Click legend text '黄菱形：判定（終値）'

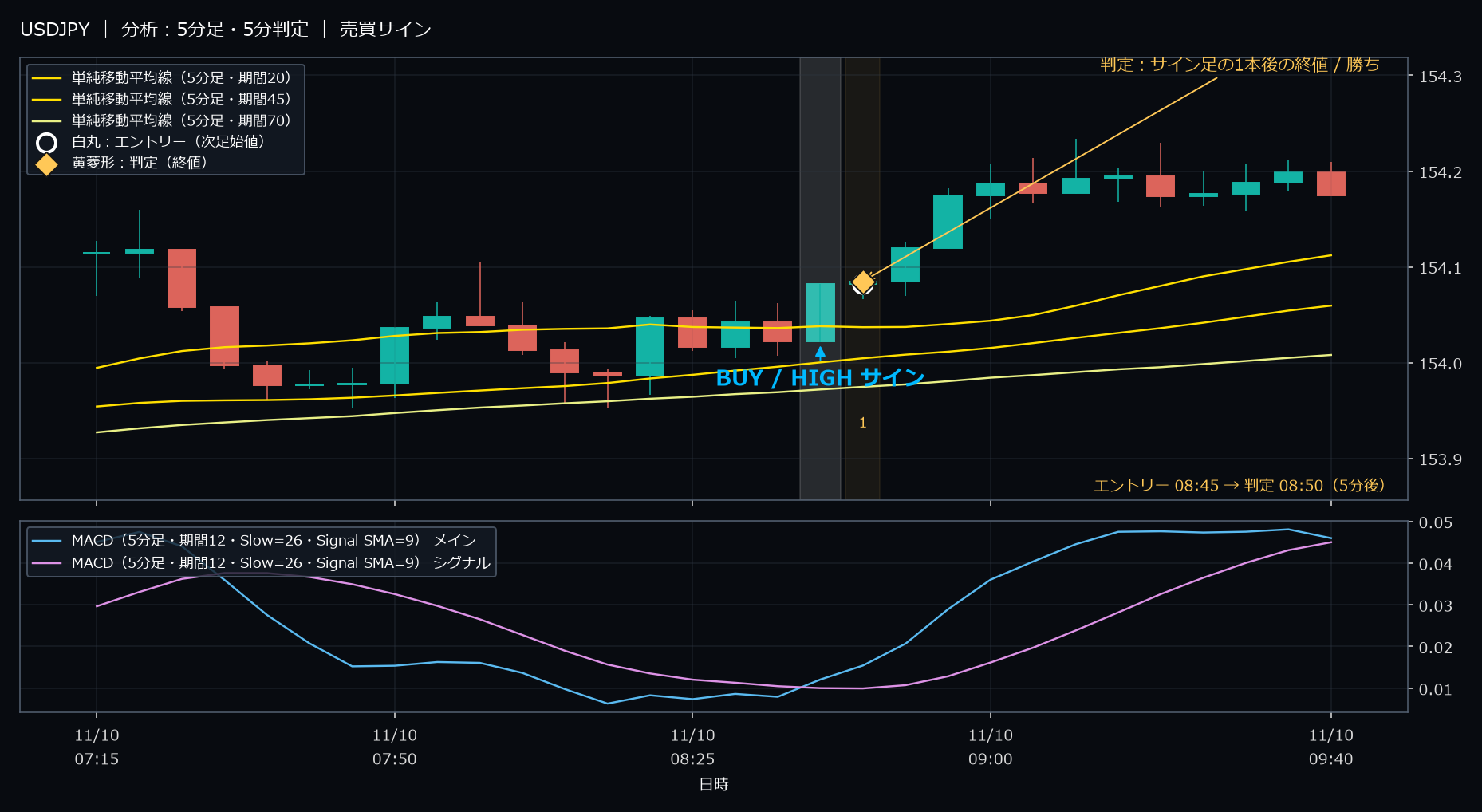coord(143,162)
